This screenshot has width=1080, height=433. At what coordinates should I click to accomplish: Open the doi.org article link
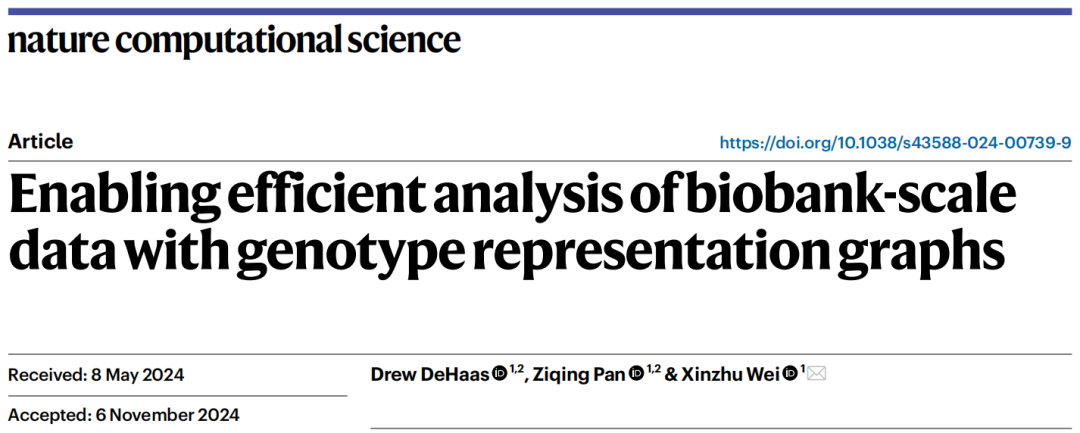click(x=895, y=142)
